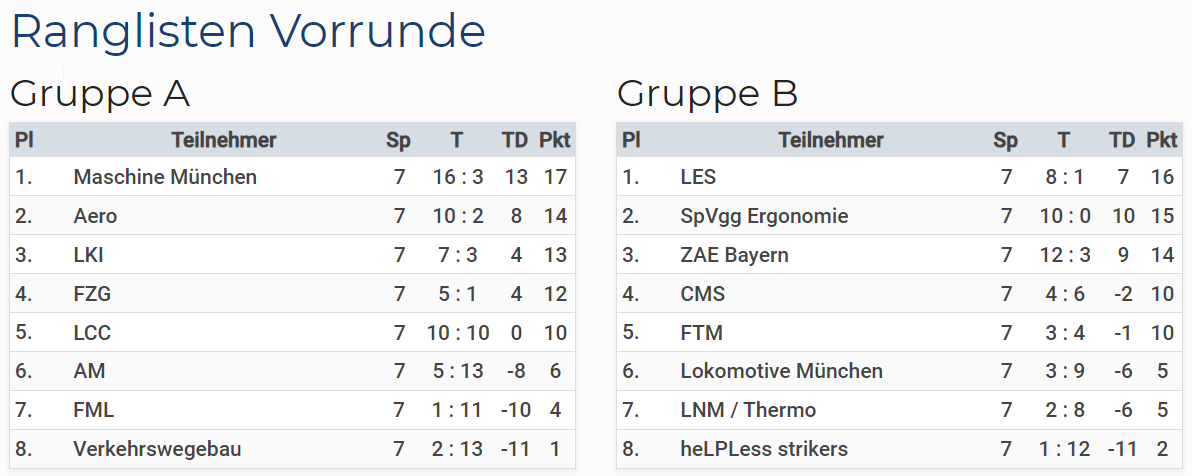1192x476 pixels.
Task: Click the Maschine München team row
Action: pyautogui.click(x=293, y=177)
